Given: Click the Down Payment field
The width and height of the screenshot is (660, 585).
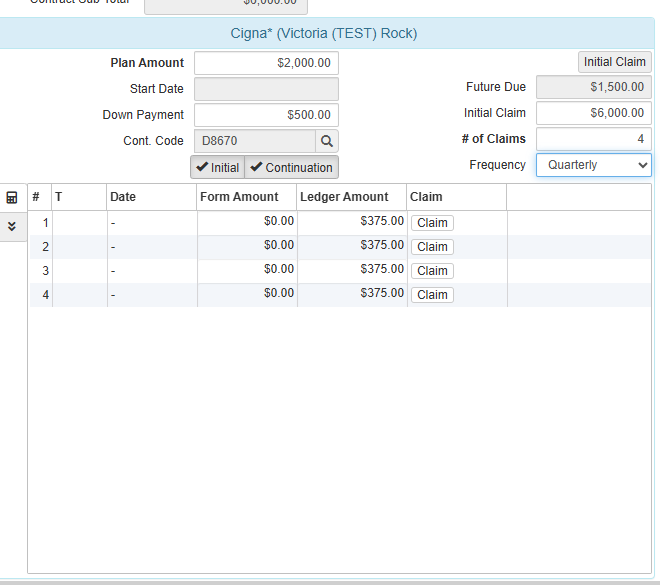Looking at the screenshot, I should (x=266, y=115).
